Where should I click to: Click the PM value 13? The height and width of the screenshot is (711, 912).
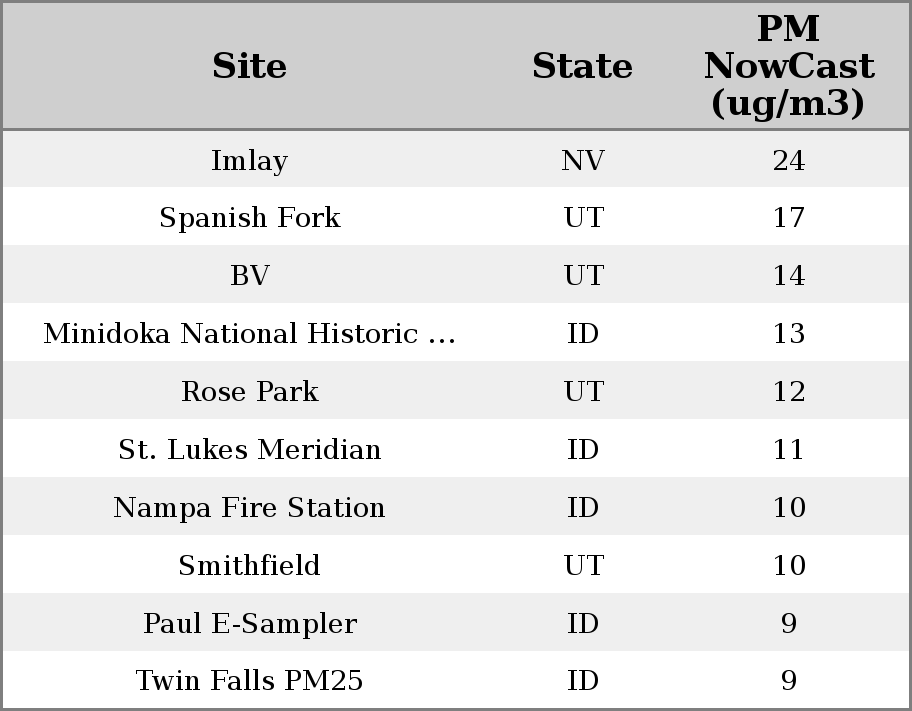(788, 334)
